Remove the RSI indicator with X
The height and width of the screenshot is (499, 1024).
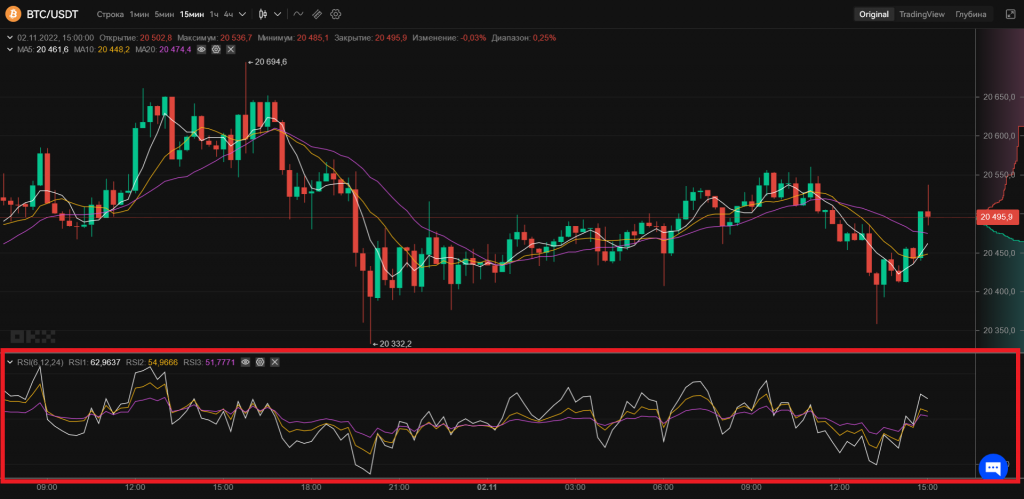[275, 362]
